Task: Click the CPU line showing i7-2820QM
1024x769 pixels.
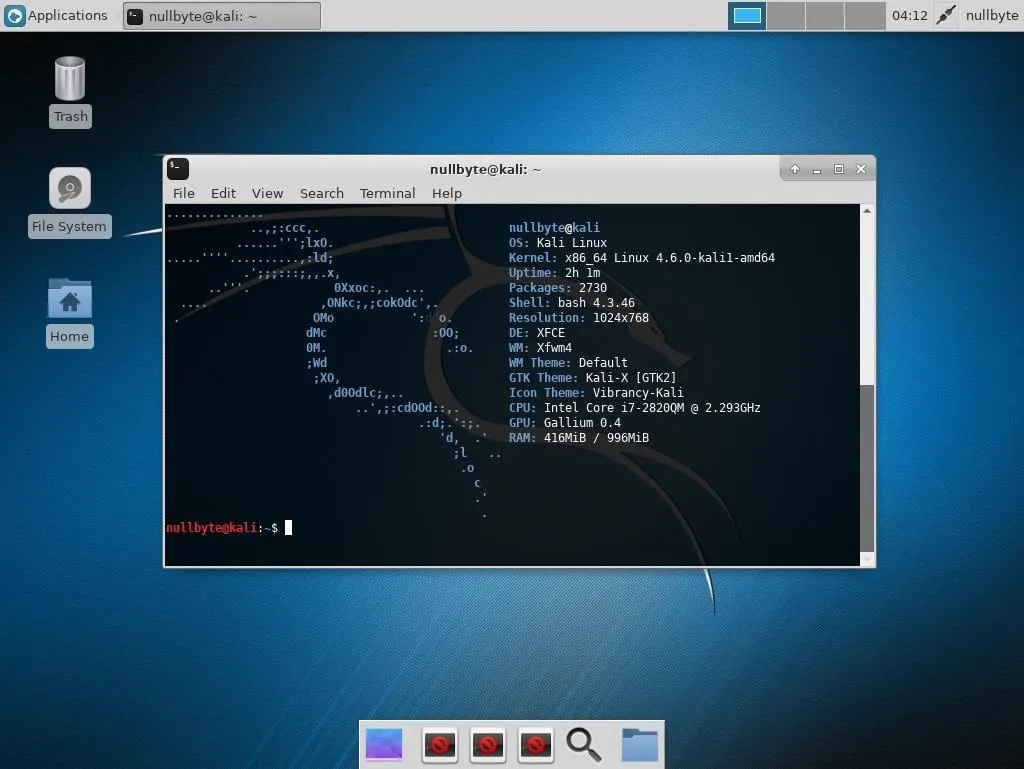Action: 635,408
